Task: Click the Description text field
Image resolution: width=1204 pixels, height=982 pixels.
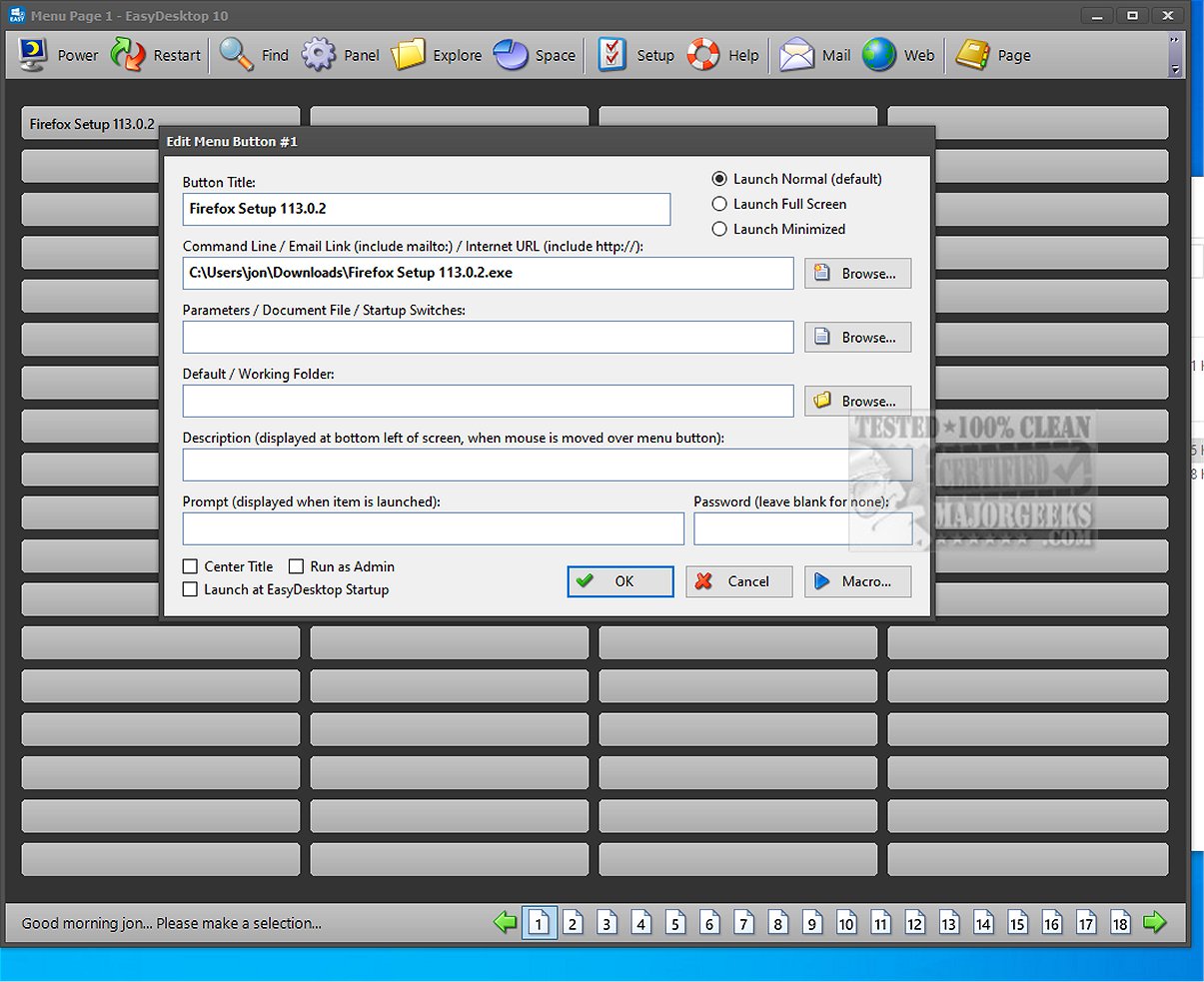Action: coord(548,465)
